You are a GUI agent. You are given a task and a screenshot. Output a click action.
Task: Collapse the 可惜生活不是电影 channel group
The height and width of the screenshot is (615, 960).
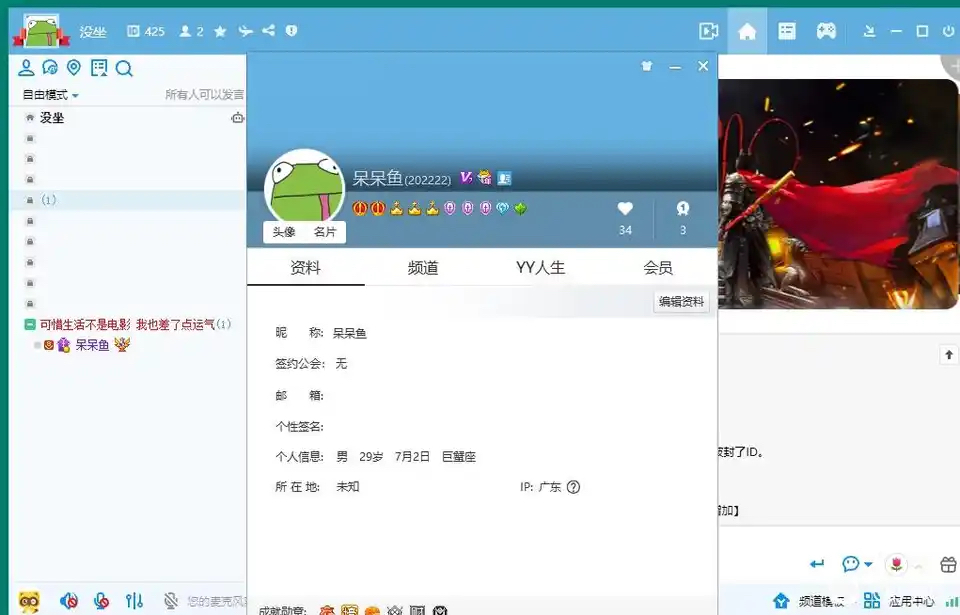(x=29, y=325)
